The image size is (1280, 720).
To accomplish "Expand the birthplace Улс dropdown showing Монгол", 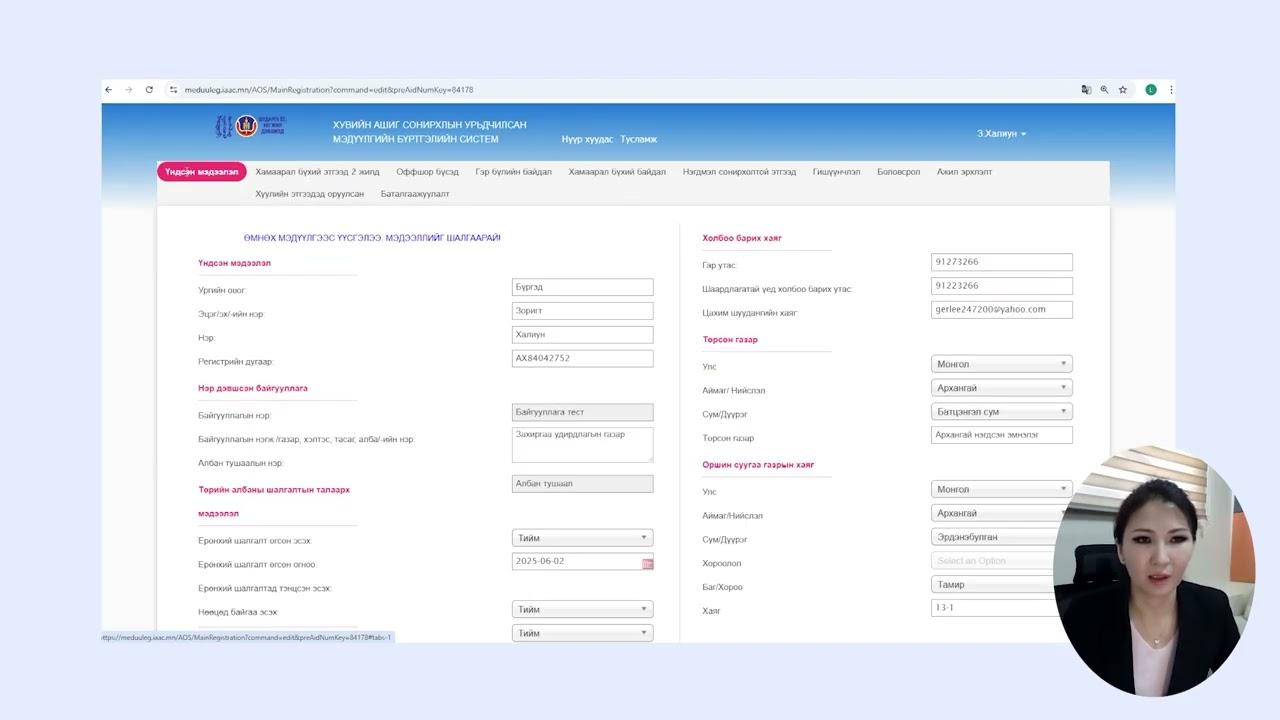I will click(1001, 364).
